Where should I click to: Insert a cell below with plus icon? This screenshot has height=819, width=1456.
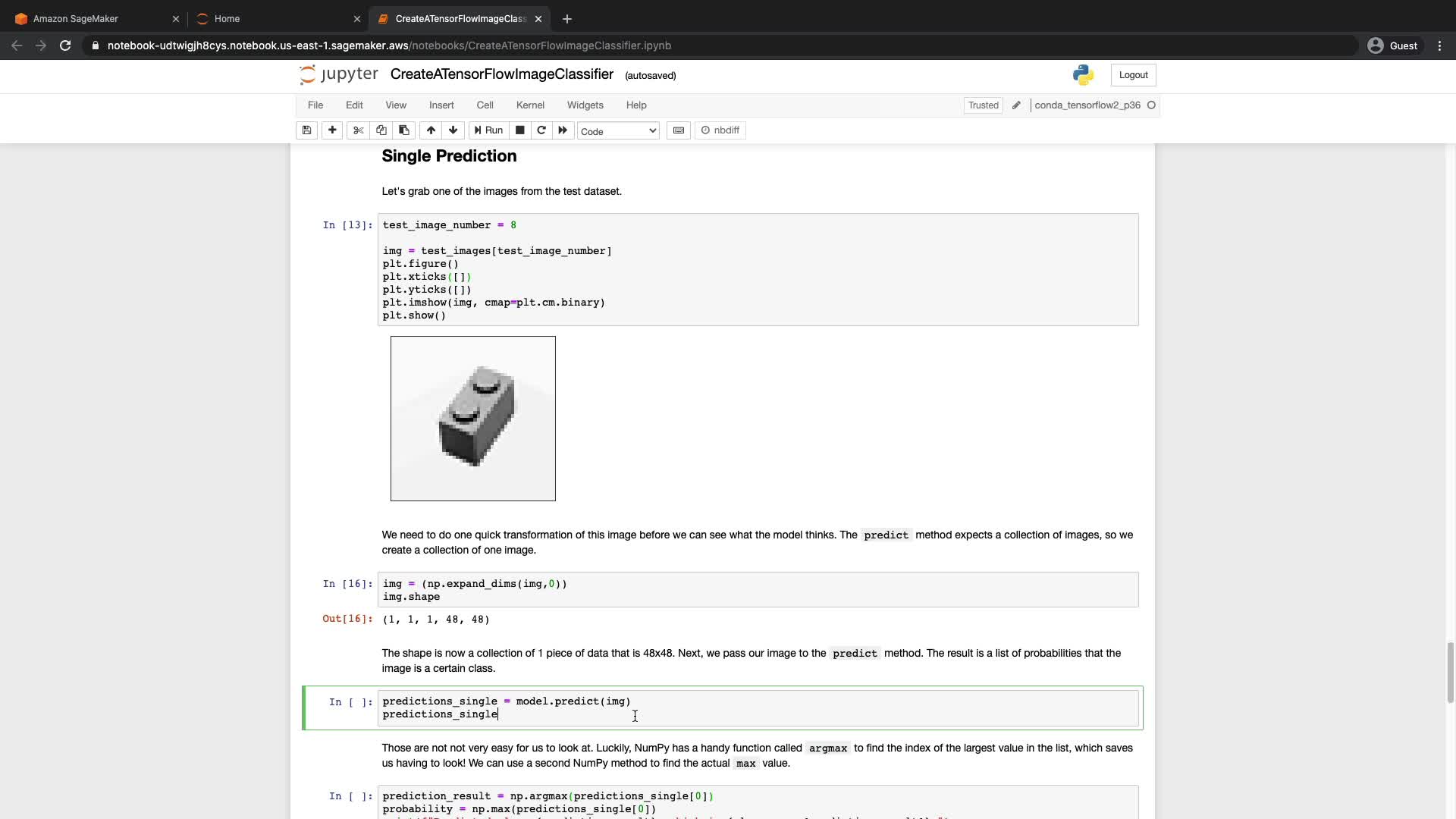tap(332, 130)
